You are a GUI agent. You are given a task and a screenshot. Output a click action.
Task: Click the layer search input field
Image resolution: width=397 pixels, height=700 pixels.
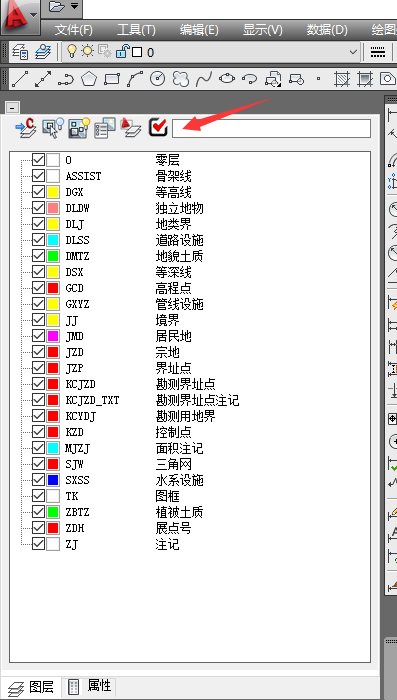pos(272,128)
